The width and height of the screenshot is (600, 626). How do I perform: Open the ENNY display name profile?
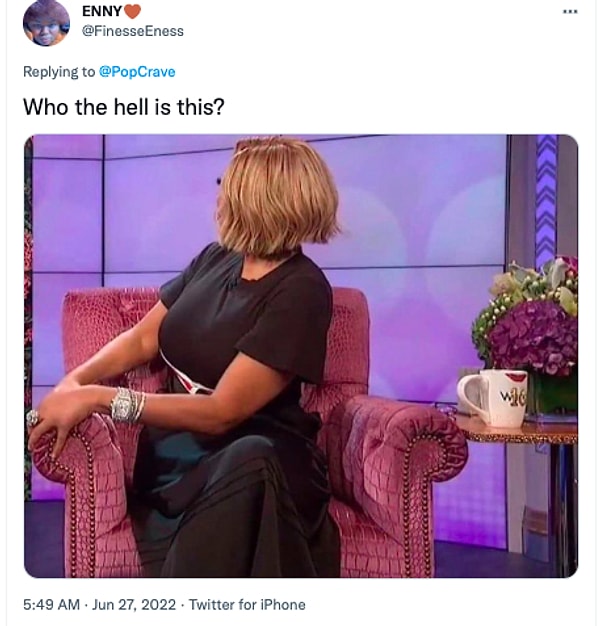coord(102,11)
